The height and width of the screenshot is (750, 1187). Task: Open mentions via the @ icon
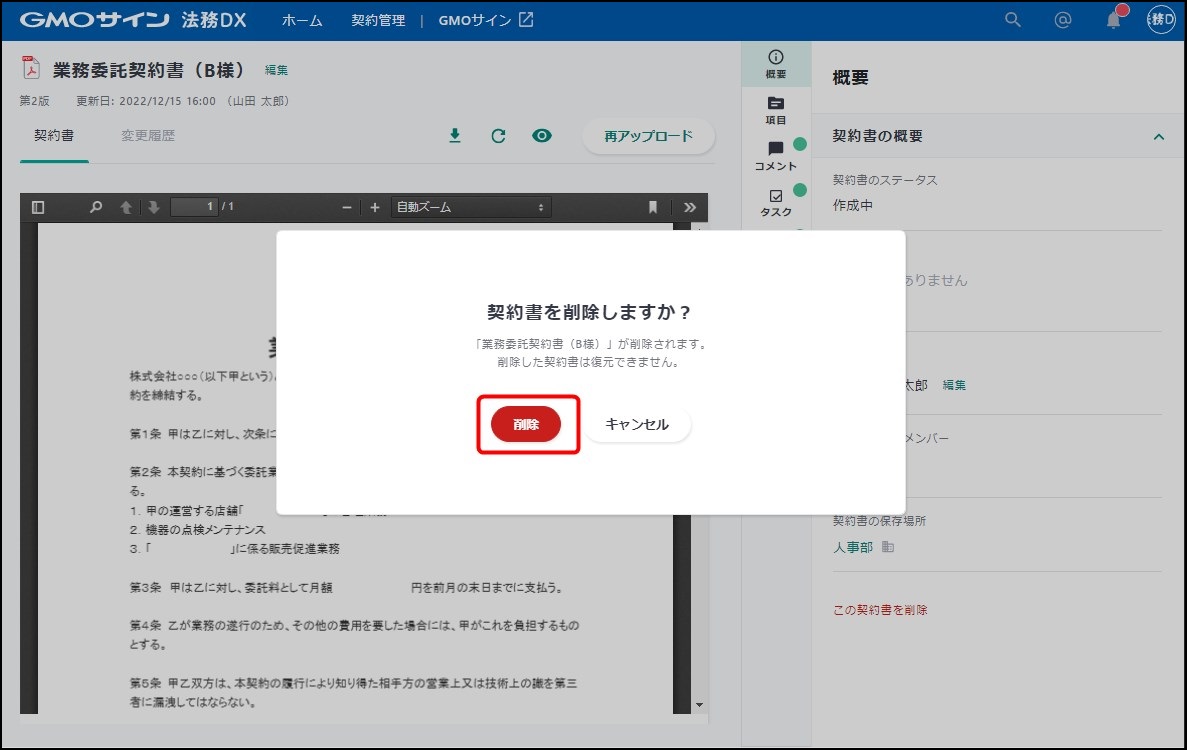click(x=1063, y=20)
